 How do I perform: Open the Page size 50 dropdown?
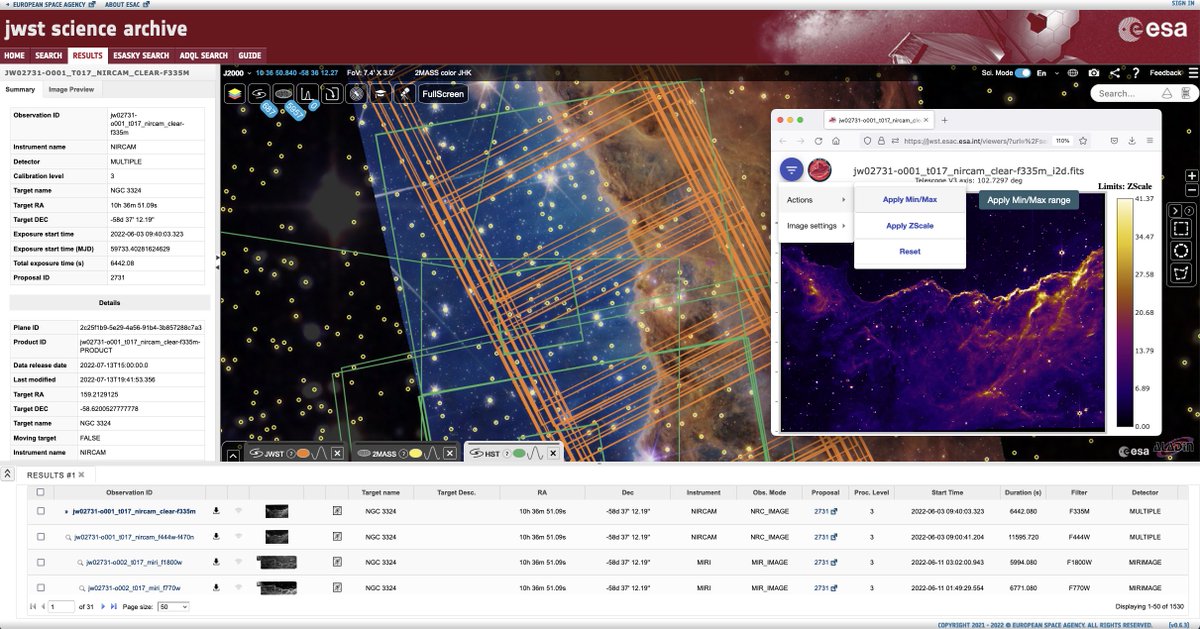(x=173, y=606)
